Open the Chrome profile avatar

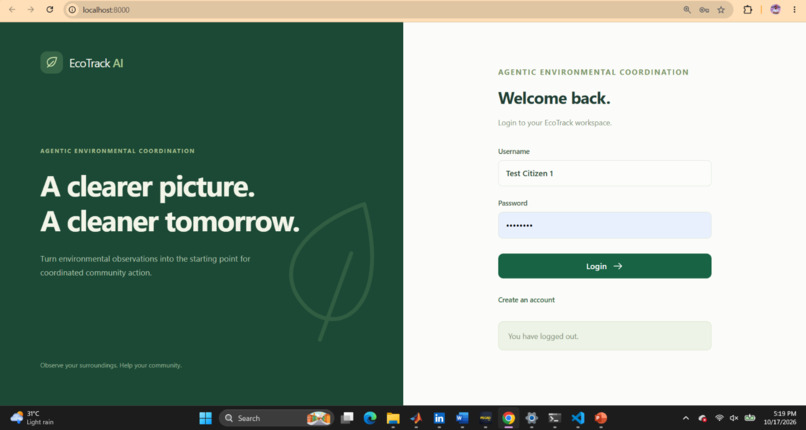coord(775,10)
